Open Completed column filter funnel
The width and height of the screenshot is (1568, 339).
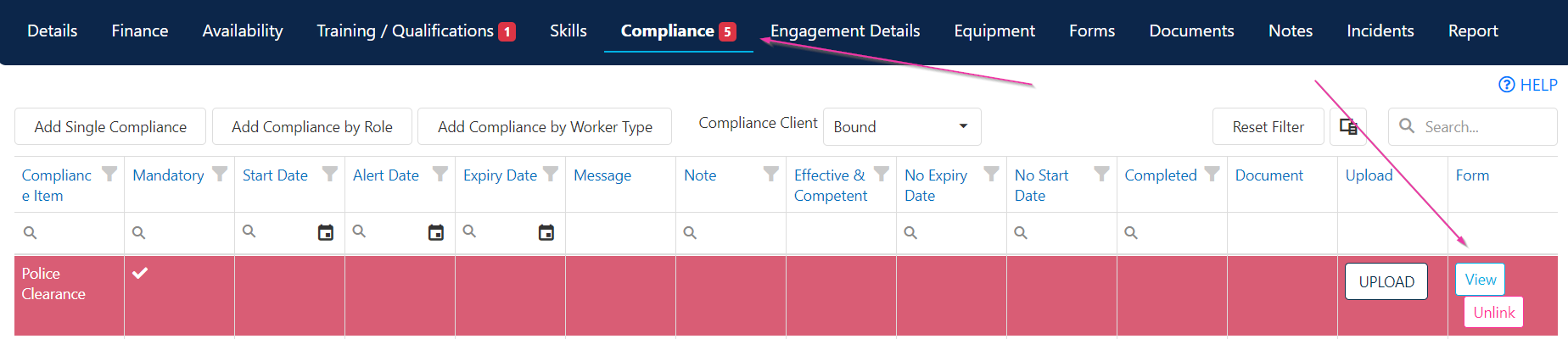coord(1212,174)
